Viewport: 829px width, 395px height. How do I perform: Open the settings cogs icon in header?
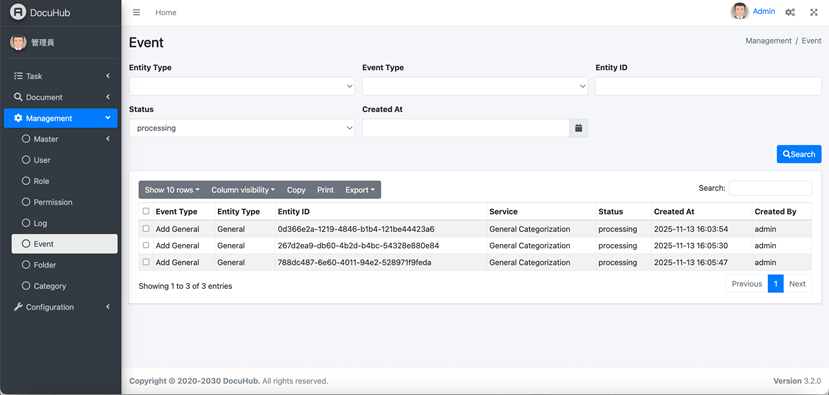click(790, 12)
